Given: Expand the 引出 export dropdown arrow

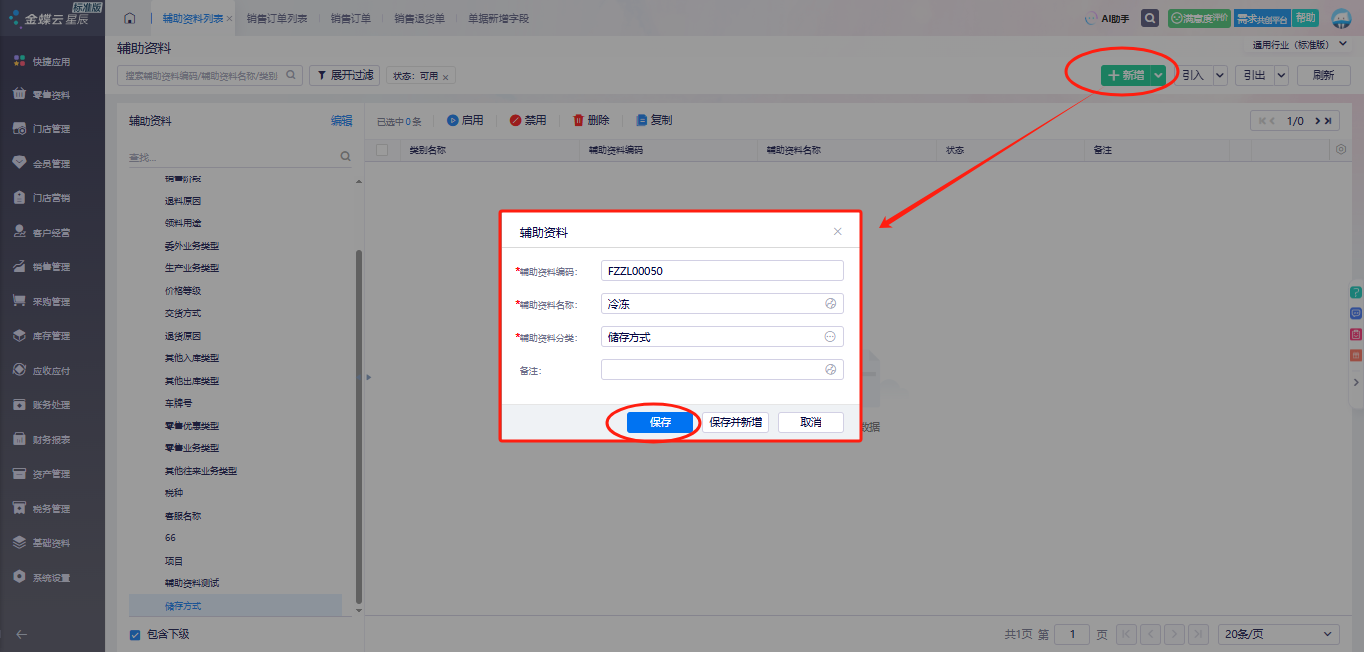Looking at the screenshot, I should click(x=1281, y=75).
